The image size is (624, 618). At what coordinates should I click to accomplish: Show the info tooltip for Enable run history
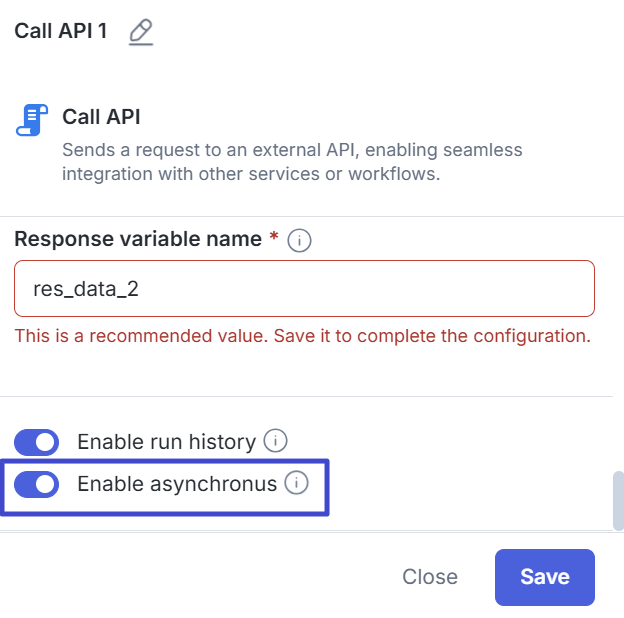pyautogui.click(x=276, y=441)
